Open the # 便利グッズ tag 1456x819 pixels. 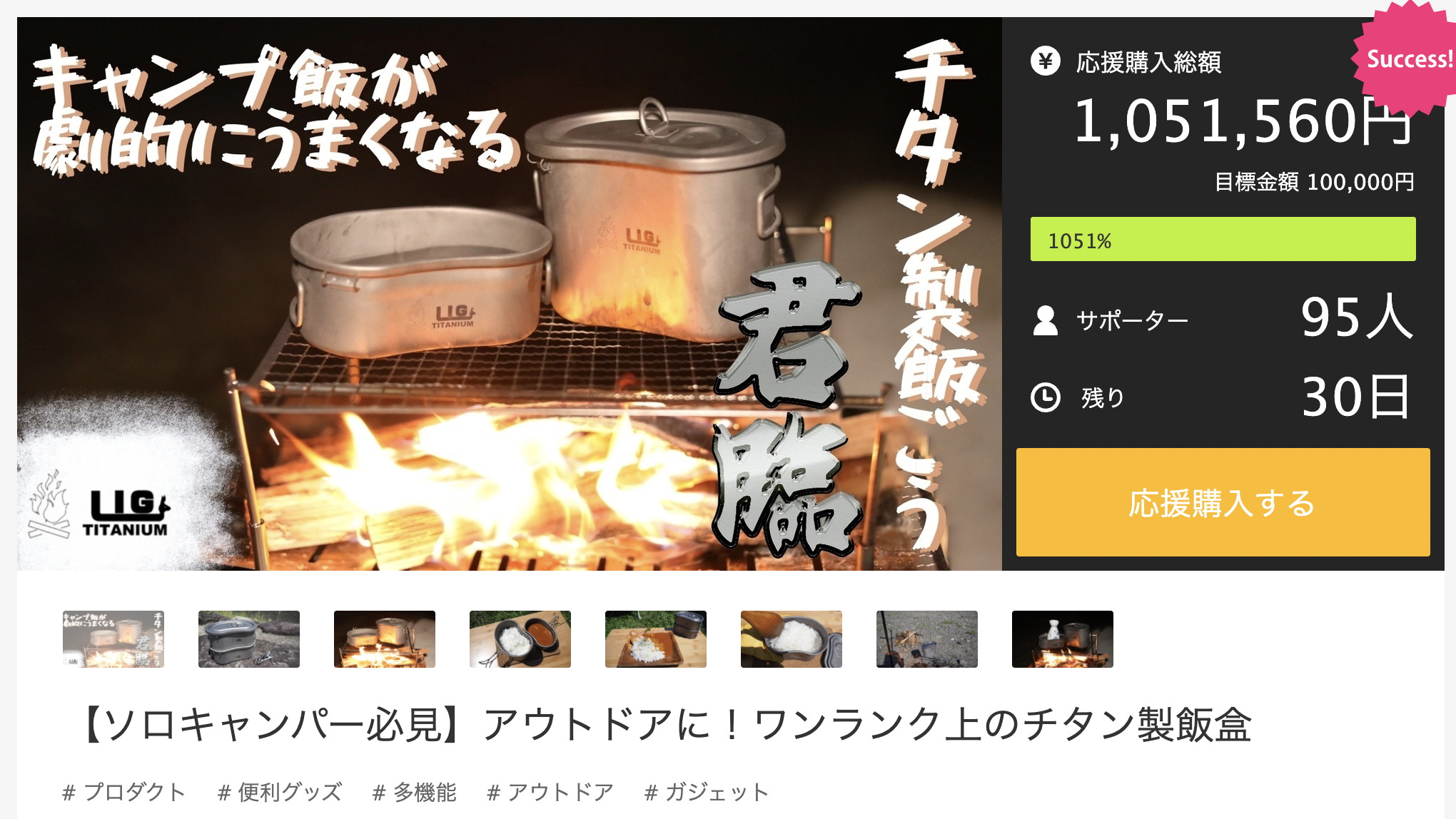[280, 792]
